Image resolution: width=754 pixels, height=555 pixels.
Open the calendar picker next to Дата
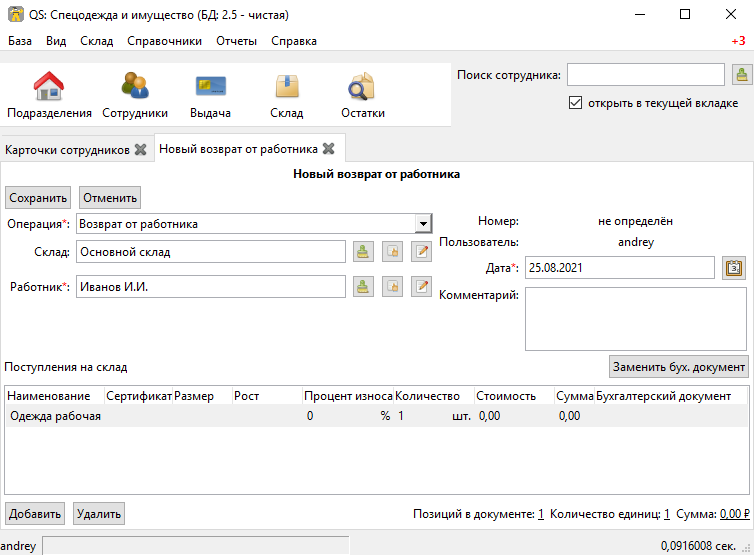coord(734,267)
